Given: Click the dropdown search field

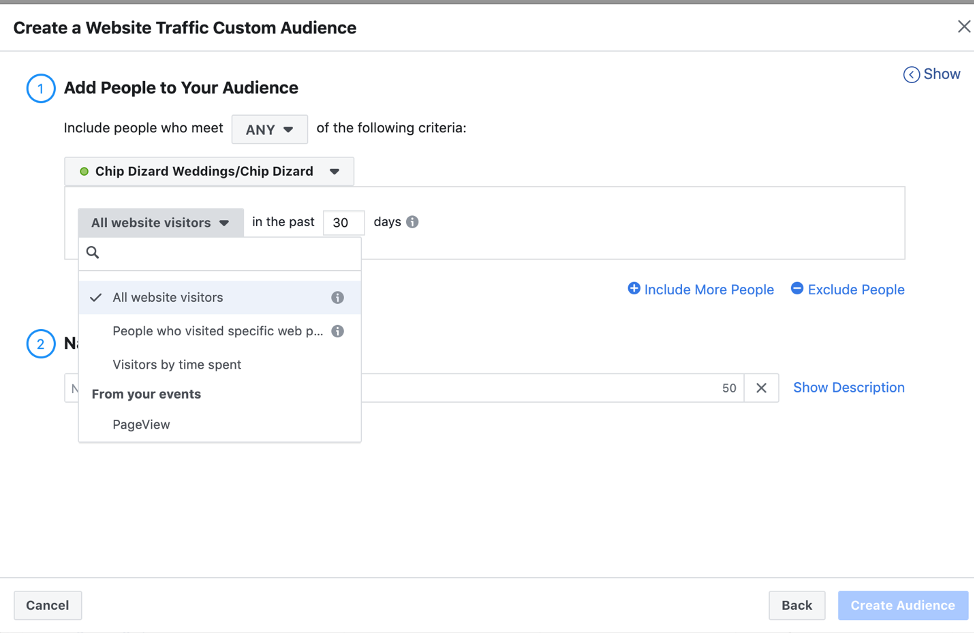Looking at the screenshot, I should click(x=220, y=253).
